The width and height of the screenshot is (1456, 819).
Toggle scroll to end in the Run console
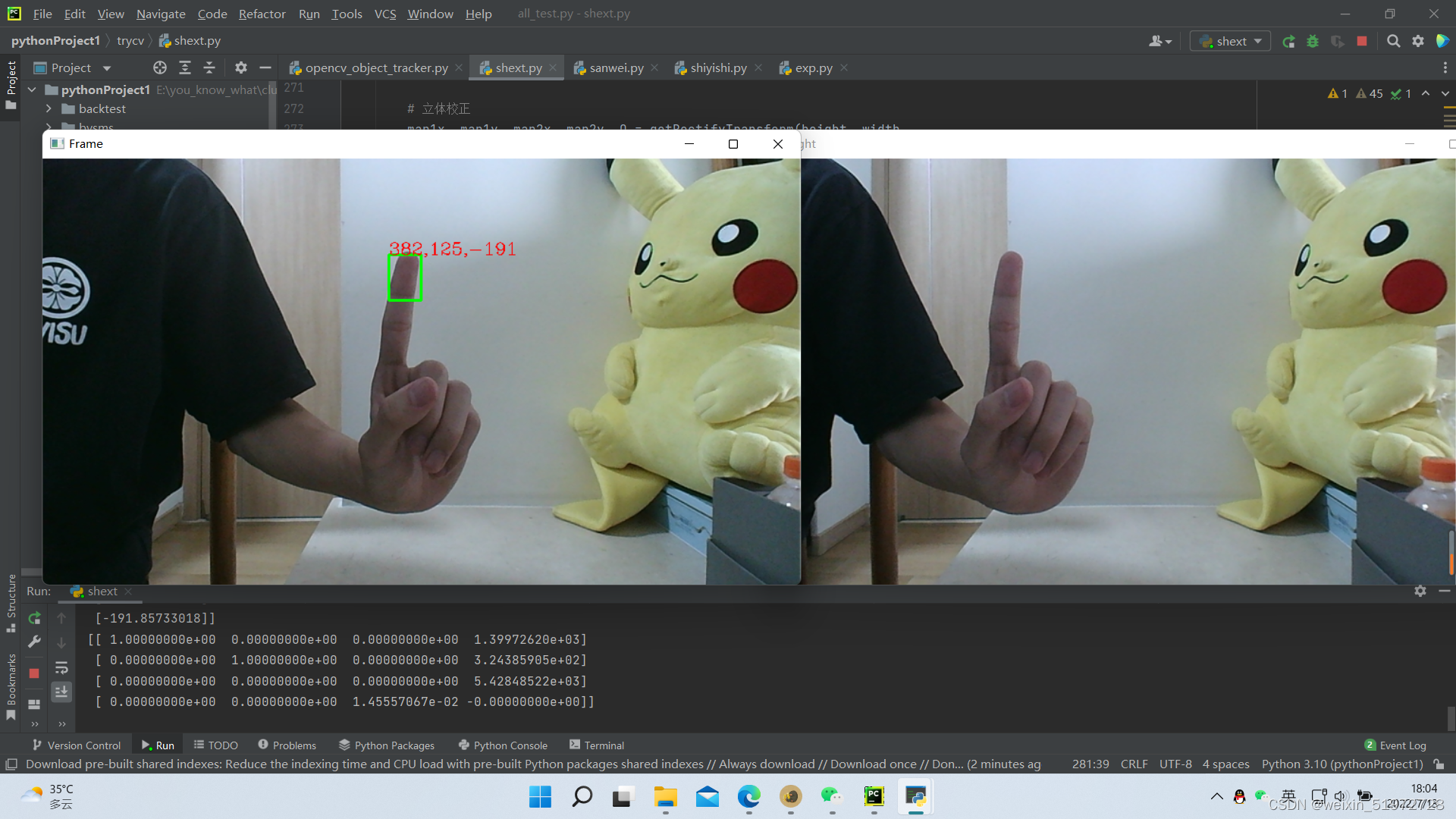click(61, 691)
